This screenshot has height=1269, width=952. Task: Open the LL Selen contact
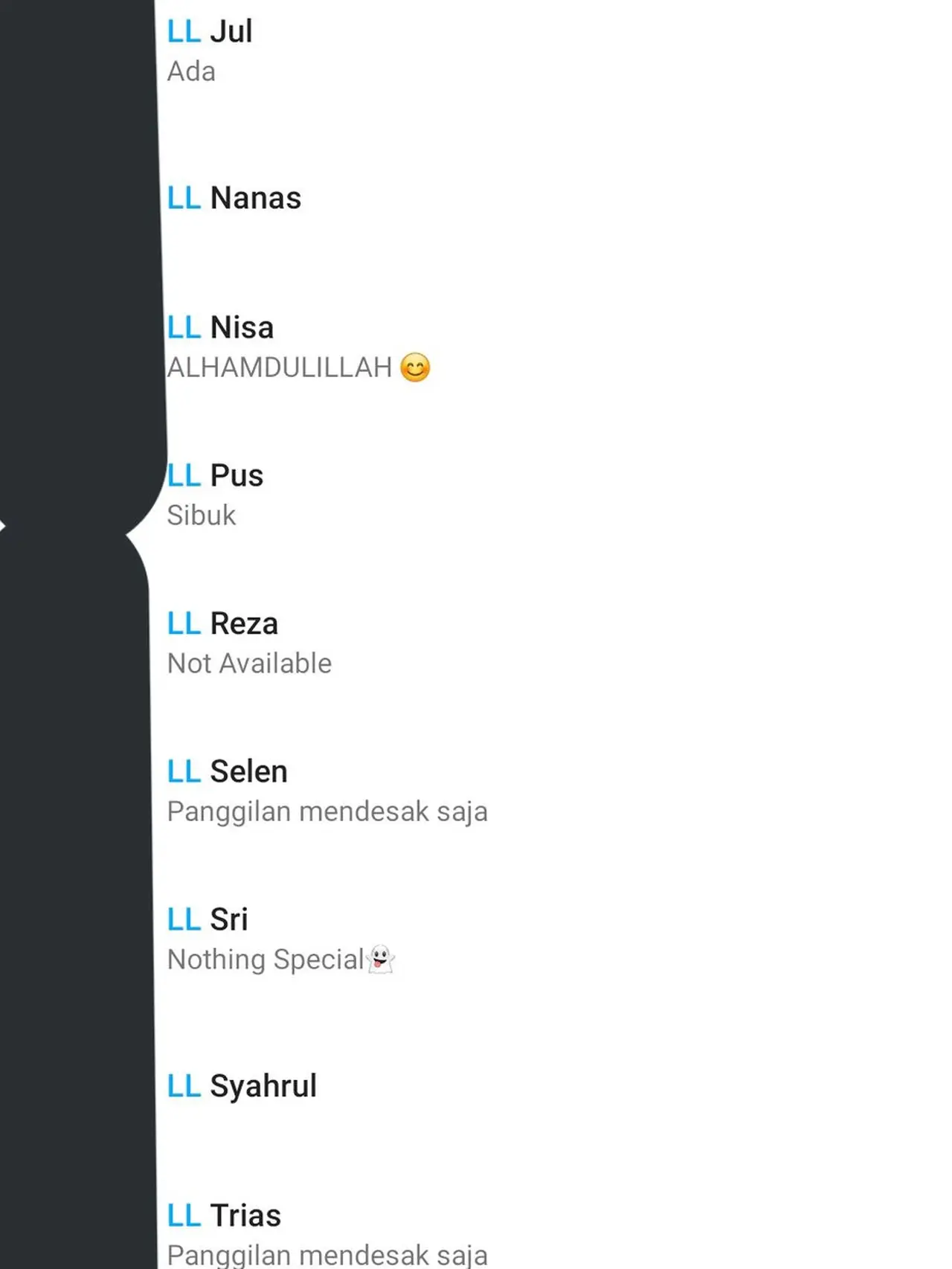coord(228,772)
